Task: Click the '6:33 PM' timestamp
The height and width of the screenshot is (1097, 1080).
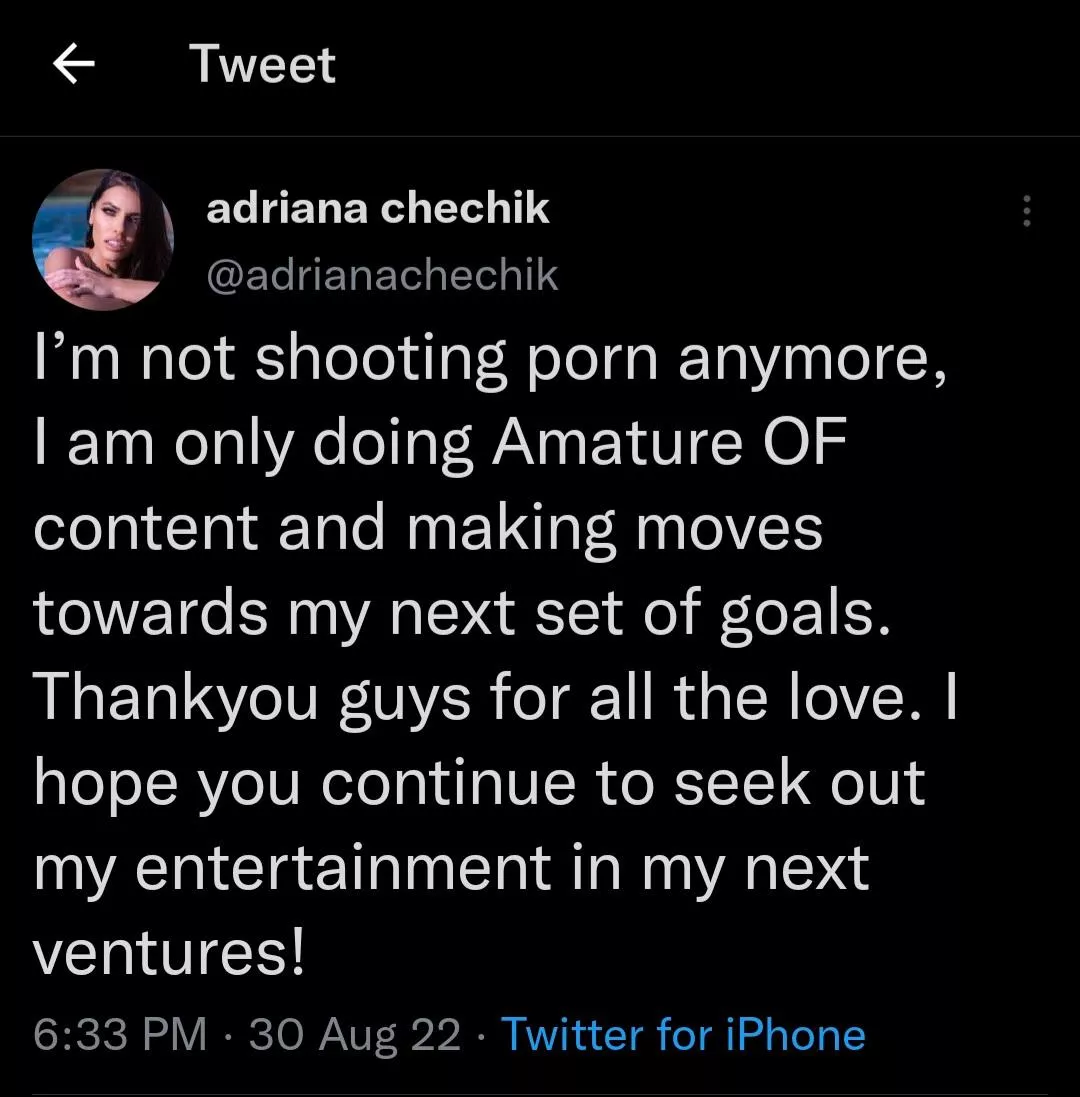Action: [121, 1033]
